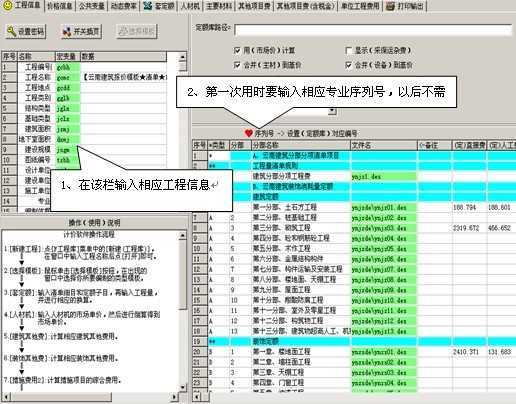The image size is (516, 404).
Task: Click down arrow of 操作说明 panel scrollbar
Action: [x=183, y=387]
